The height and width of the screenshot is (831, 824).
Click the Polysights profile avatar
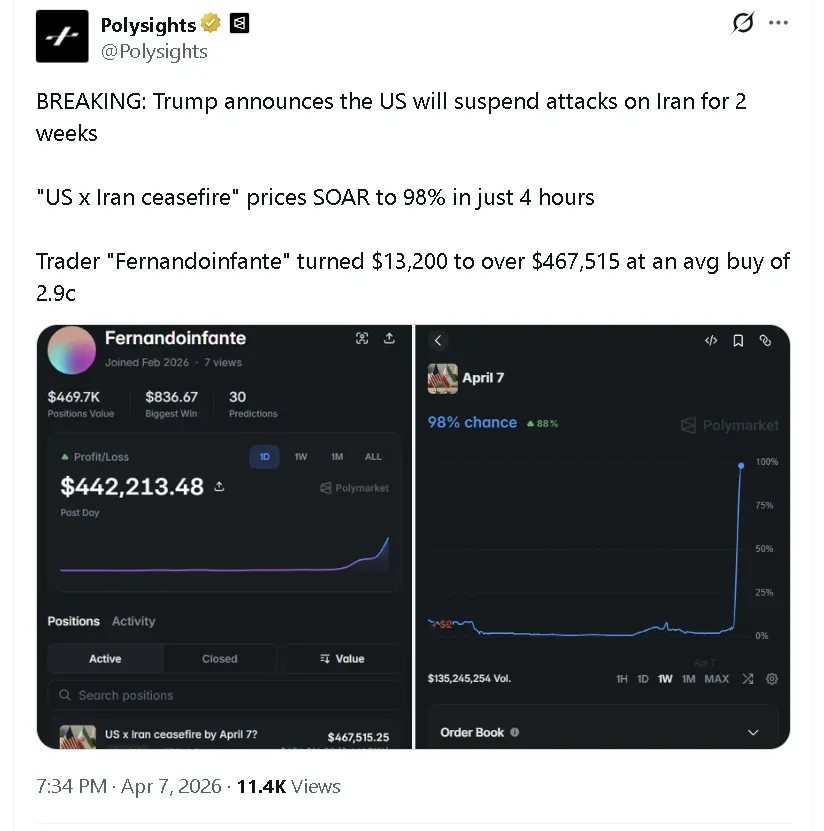[x=62, y=36]
